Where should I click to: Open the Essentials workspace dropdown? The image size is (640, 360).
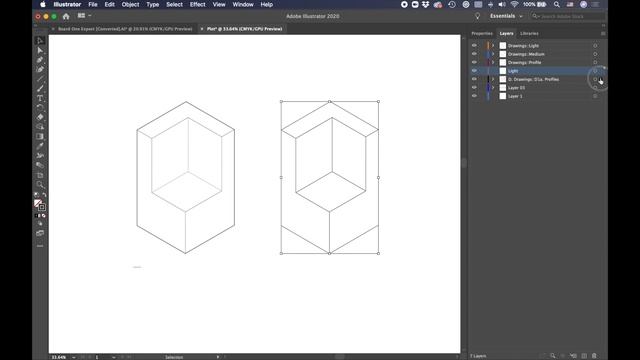coord(506,16)
